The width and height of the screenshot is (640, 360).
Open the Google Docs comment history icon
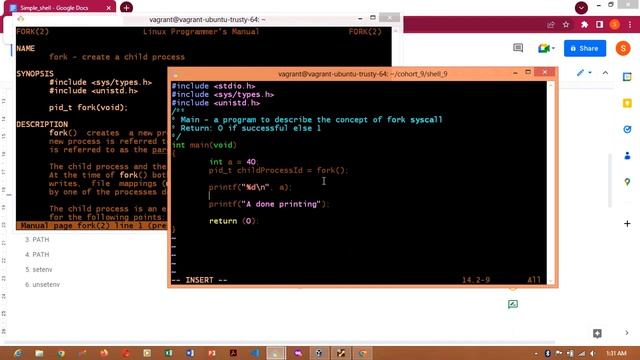[518, 48]
